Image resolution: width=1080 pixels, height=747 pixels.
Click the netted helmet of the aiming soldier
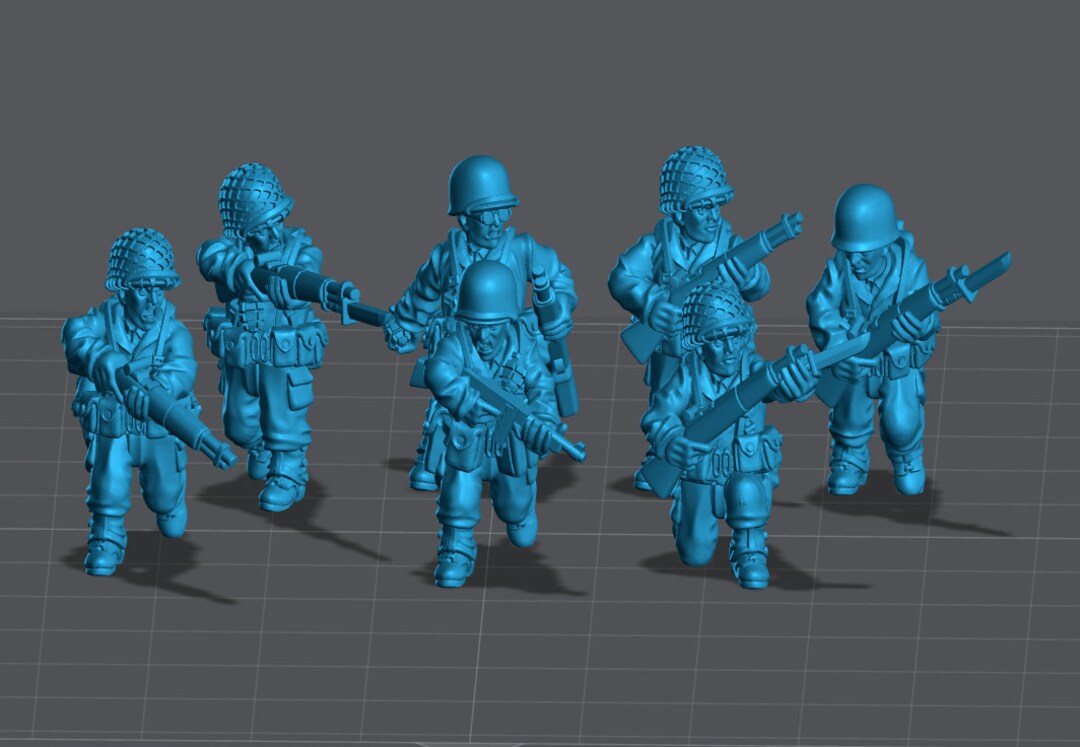250,190
